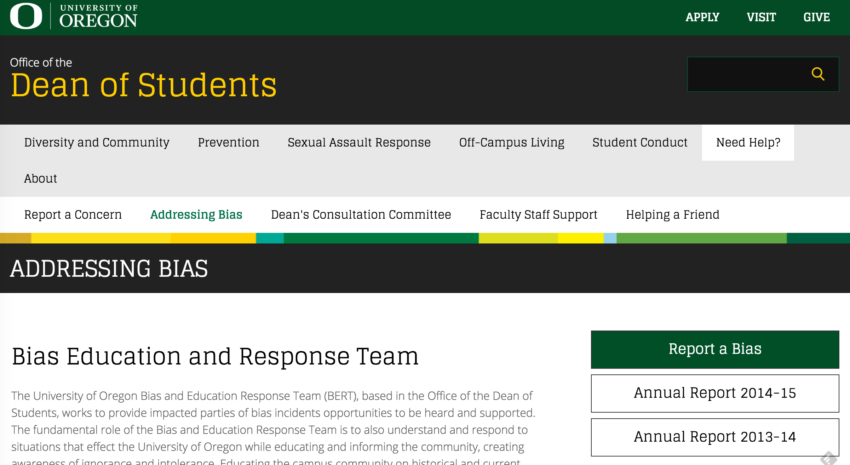
Task: Open Dean's Consultation Committee page
Action: tap(361, 215)
